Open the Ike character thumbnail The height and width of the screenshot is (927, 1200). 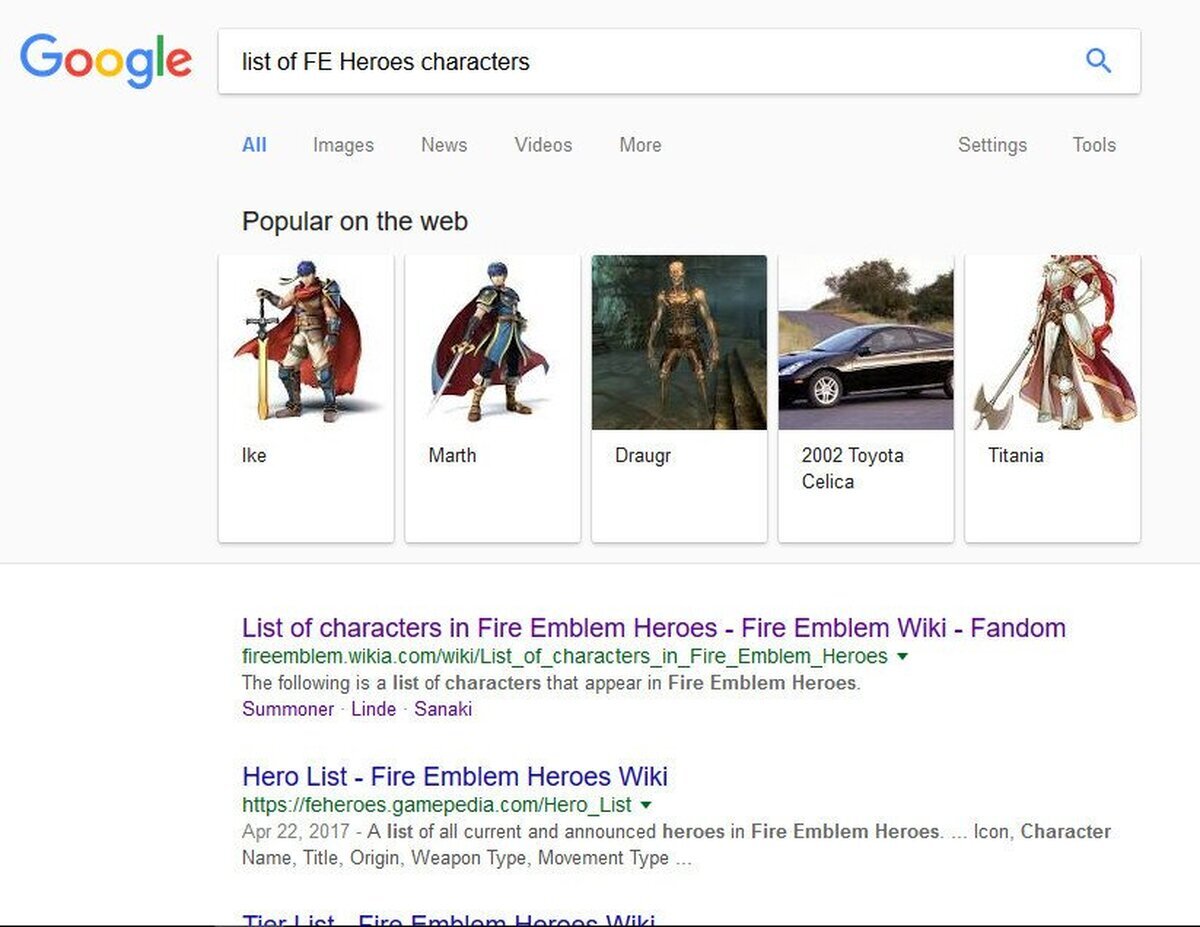tap(306, 342)
